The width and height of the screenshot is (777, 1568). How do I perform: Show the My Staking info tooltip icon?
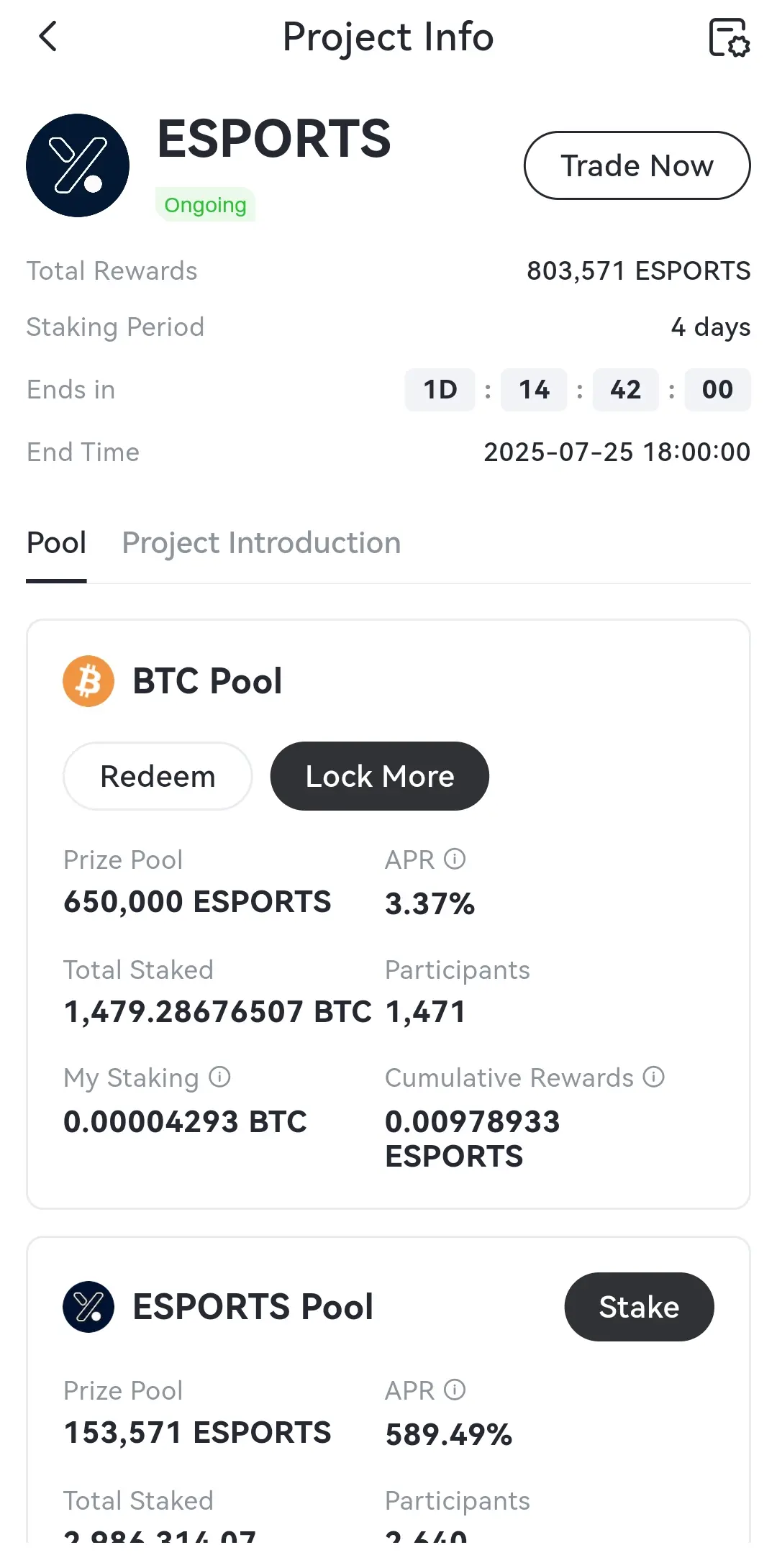point(219,1077)
